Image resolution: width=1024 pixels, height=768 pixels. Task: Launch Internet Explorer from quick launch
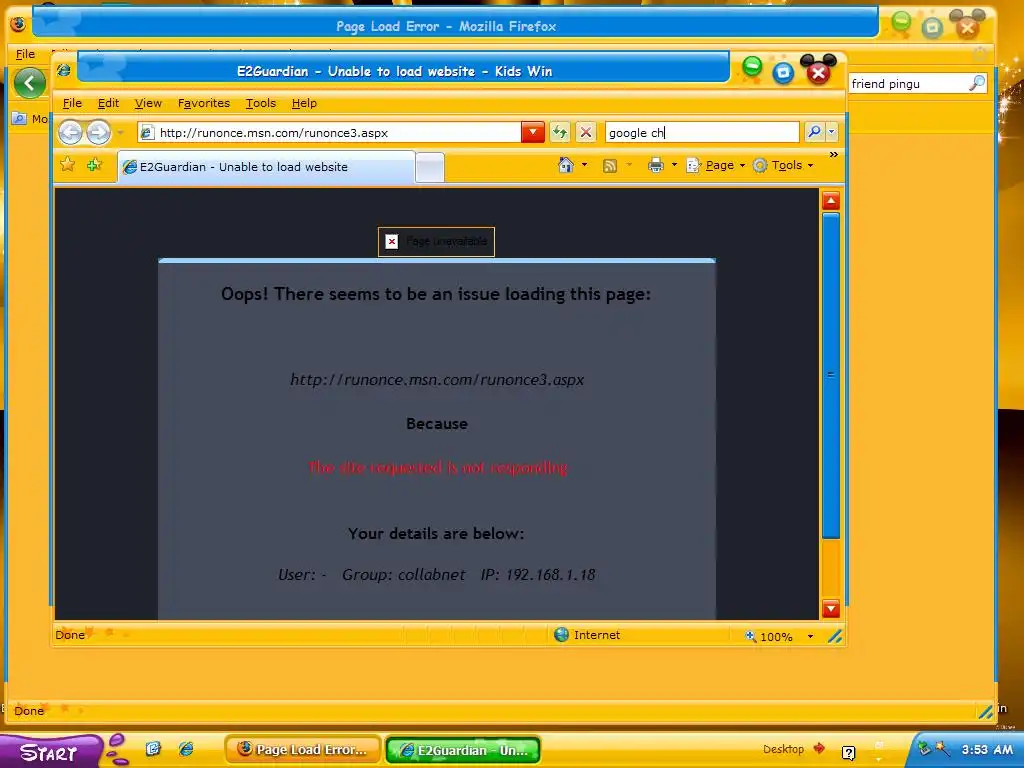pyautogui.click(x=186, y=748)
